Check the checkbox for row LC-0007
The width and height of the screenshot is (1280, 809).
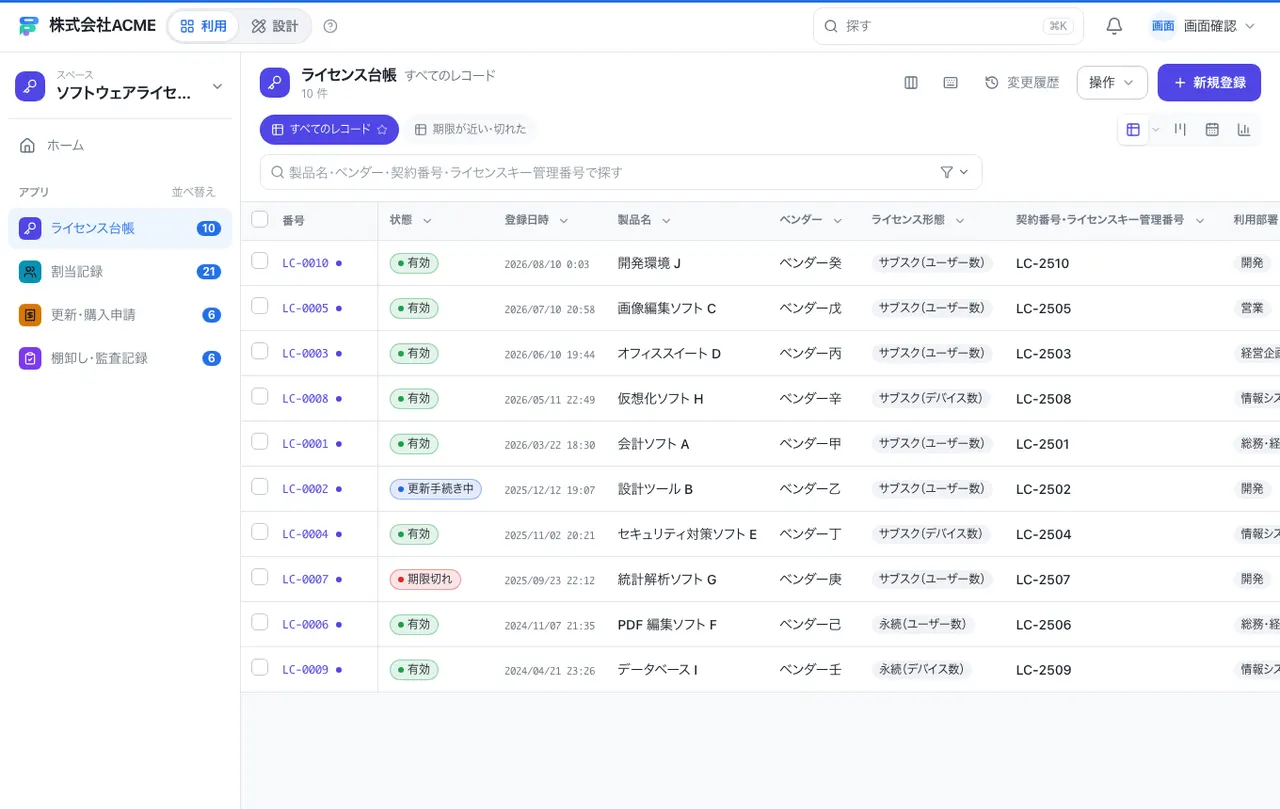260,577
